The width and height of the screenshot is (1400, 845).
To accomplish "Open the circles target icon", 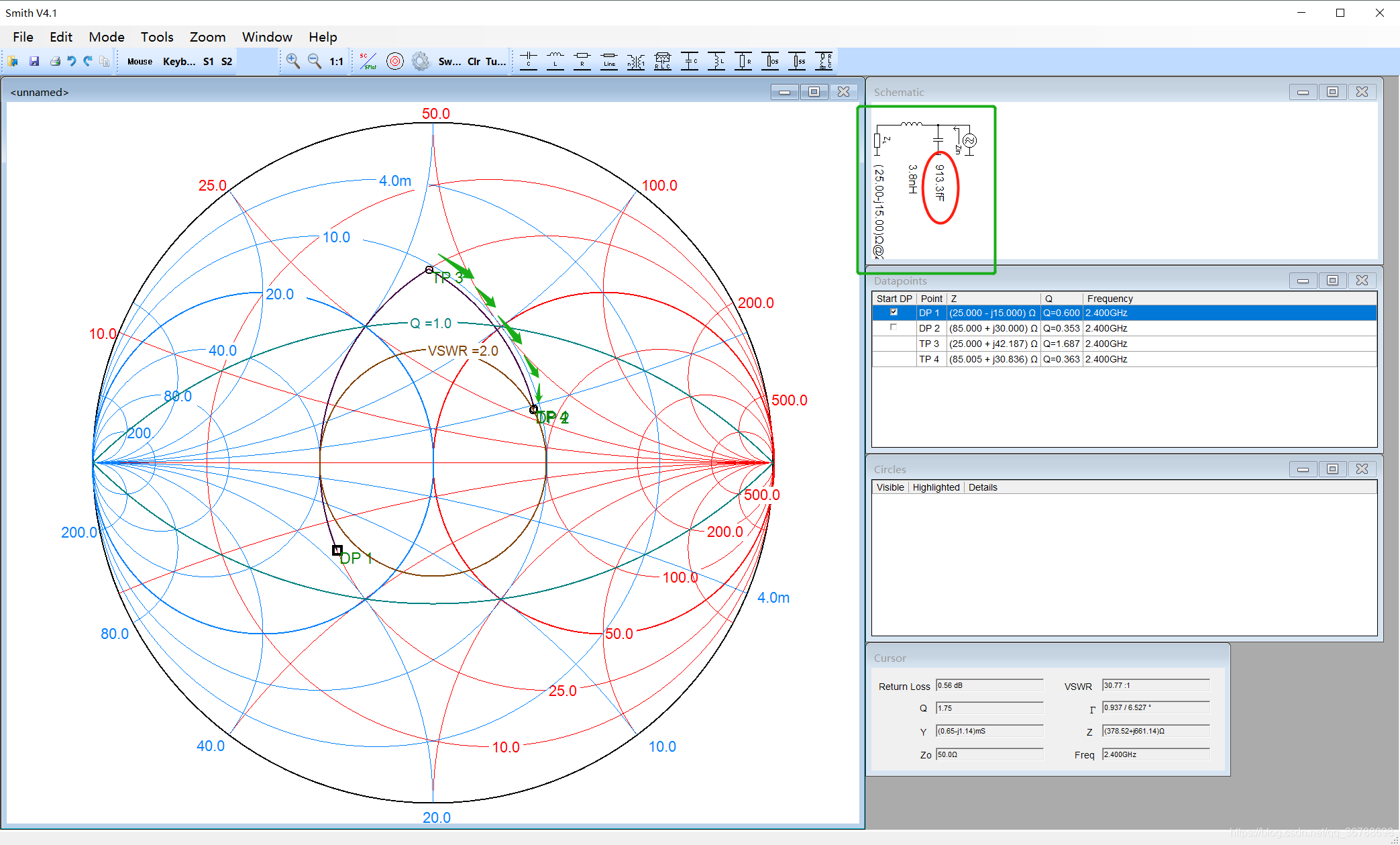I will [x=395, y=61].
